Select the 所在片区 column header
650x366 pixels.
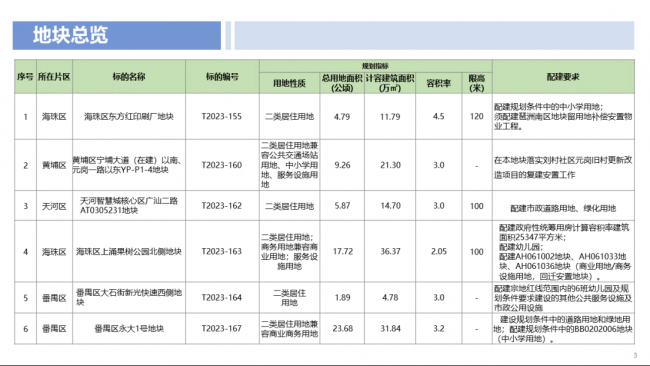tap(54, 77)
